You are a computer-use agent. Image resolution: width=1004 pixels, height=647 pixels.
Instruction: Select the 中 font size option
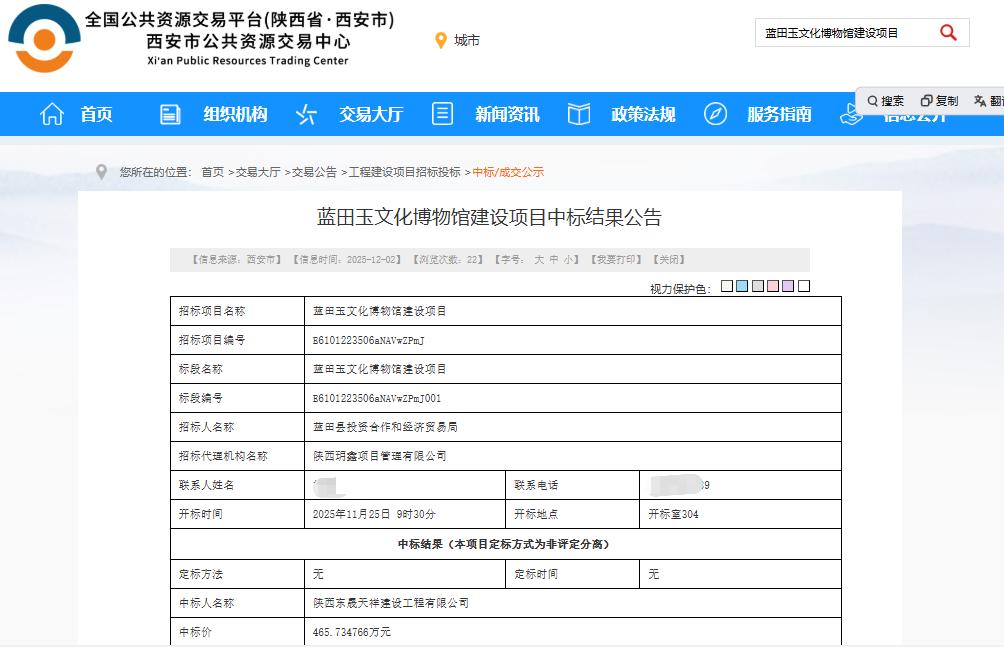pyautogui.click(x=556, y=260)
